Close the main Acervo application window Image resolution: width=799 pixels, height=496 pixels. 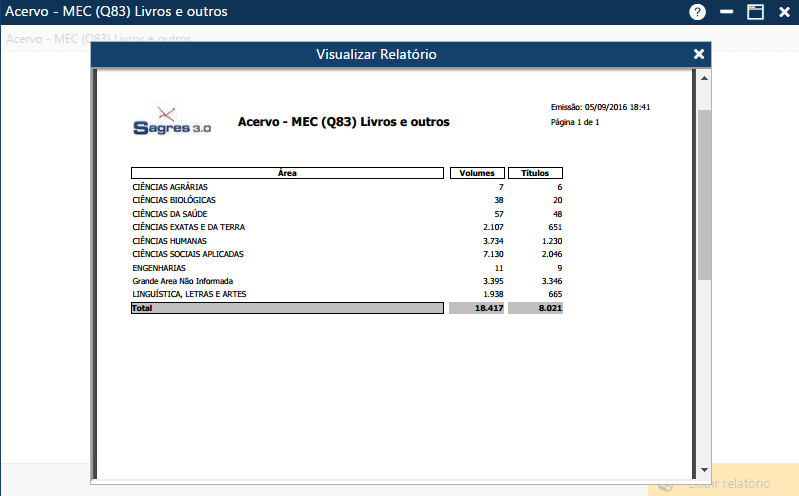pyautogui.click(x=784, y=12)
